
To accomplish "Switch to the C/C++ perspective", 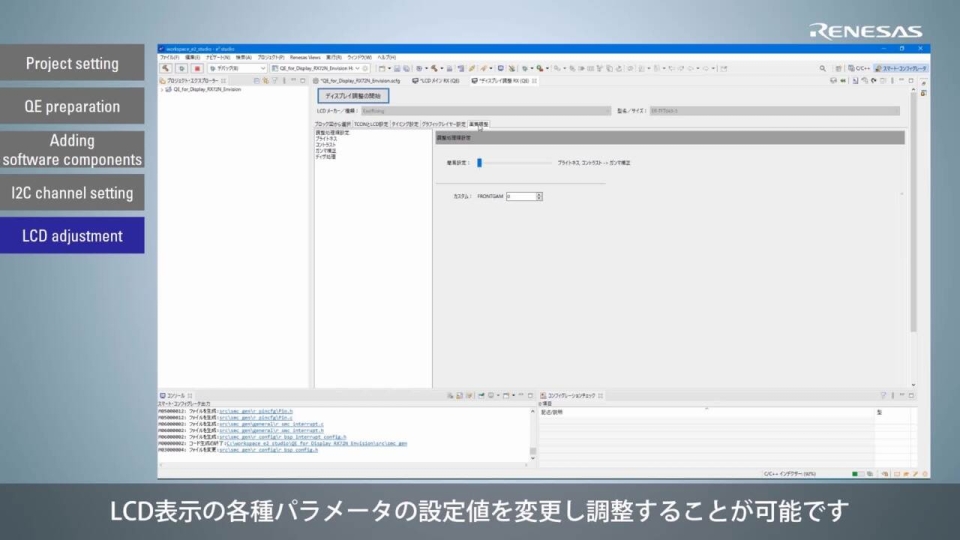I will pos(856,68).
